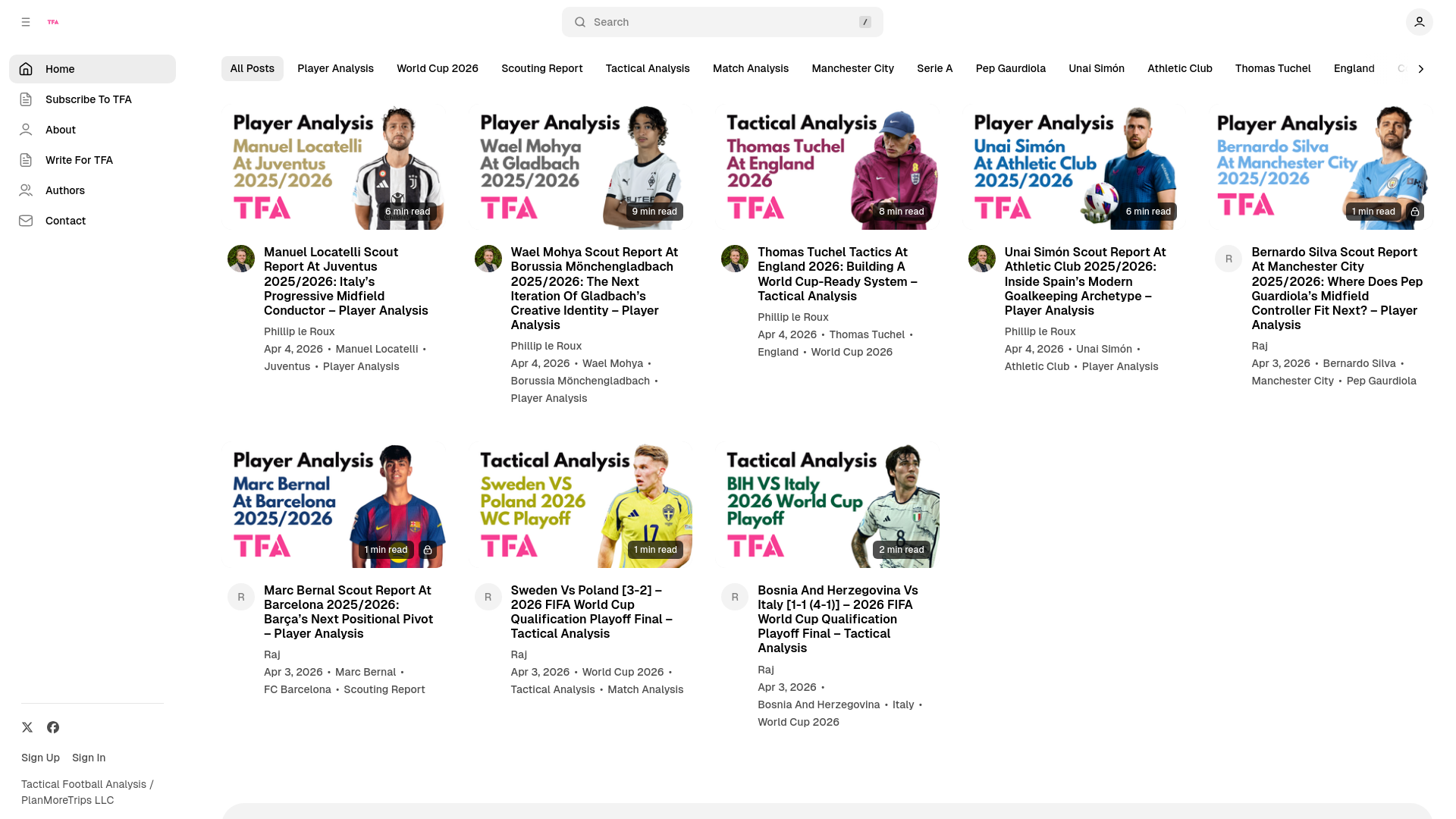This screenshot has width=1456, height=819.
Task: Select the Manchester City tab
Action: (x=853, y=68)
